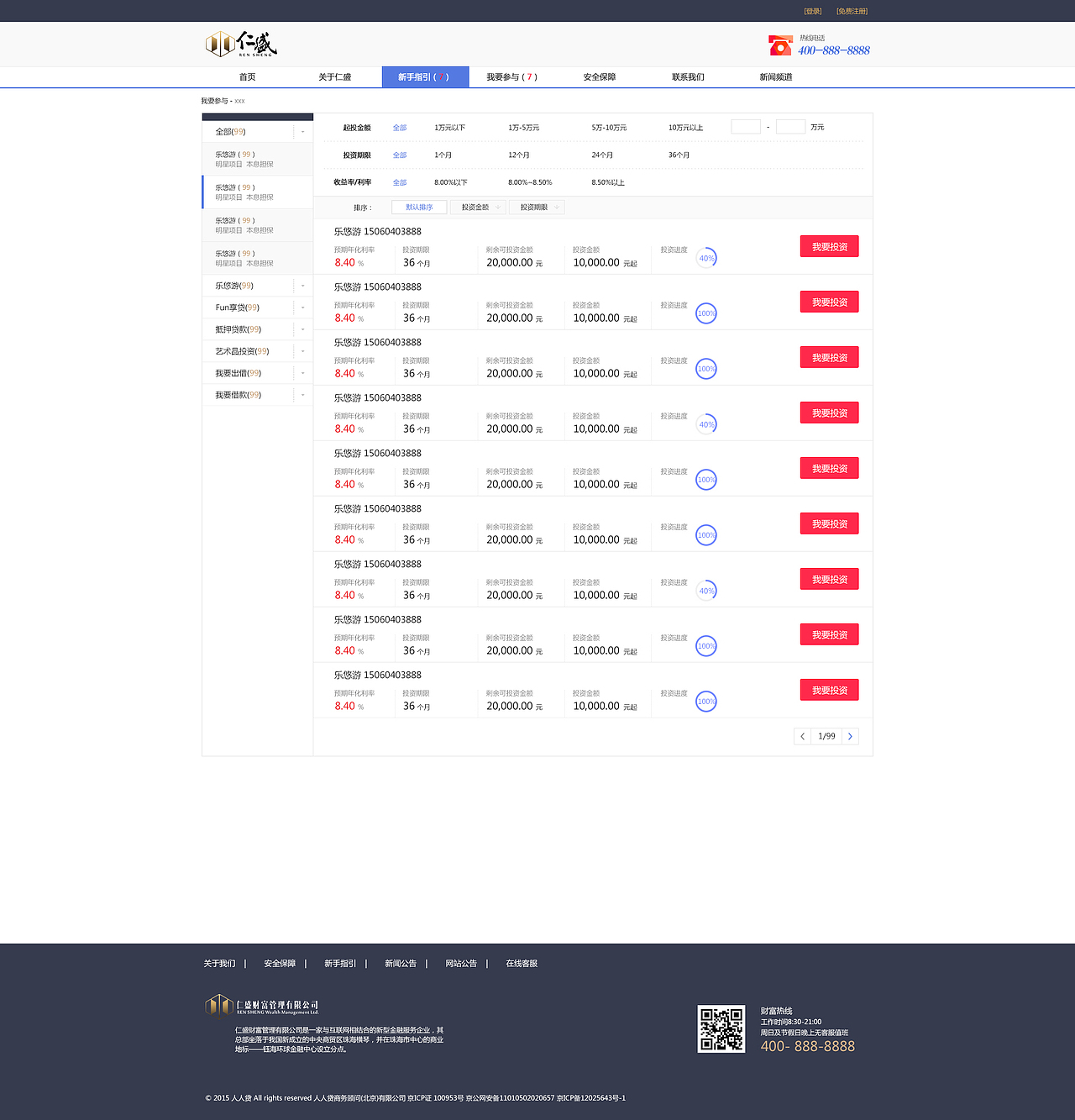
Task: Click the footer 仁盛财富管理有限公司 logo
Action: [x=262, y=1005]
